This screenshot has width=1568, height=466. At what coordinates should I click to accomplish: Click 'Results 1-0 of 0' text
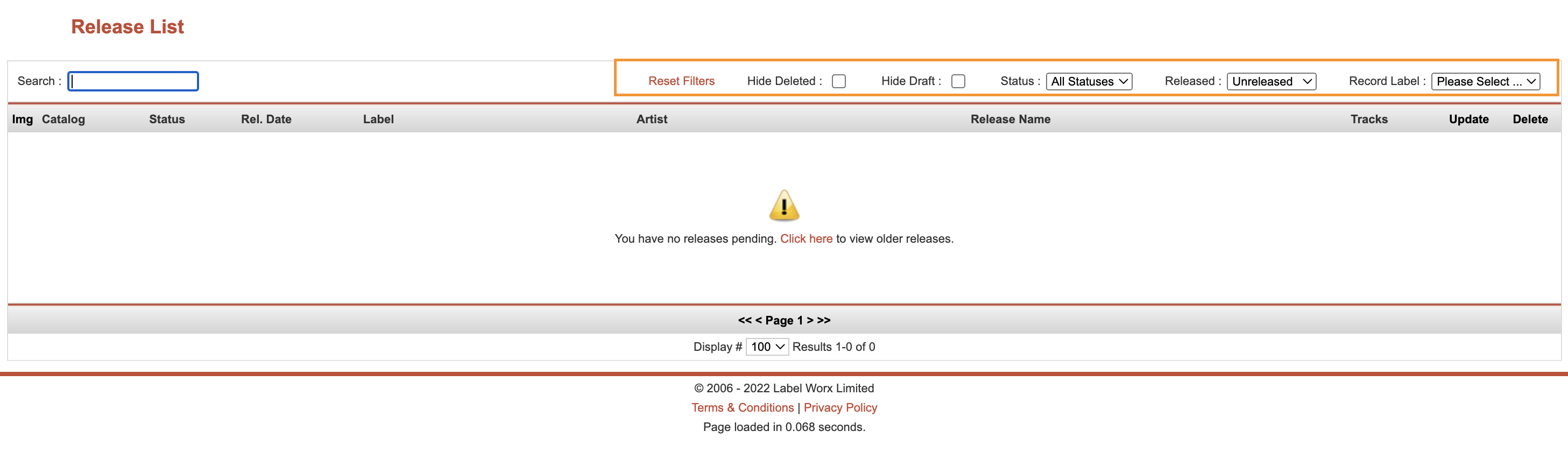click(834, 347)
